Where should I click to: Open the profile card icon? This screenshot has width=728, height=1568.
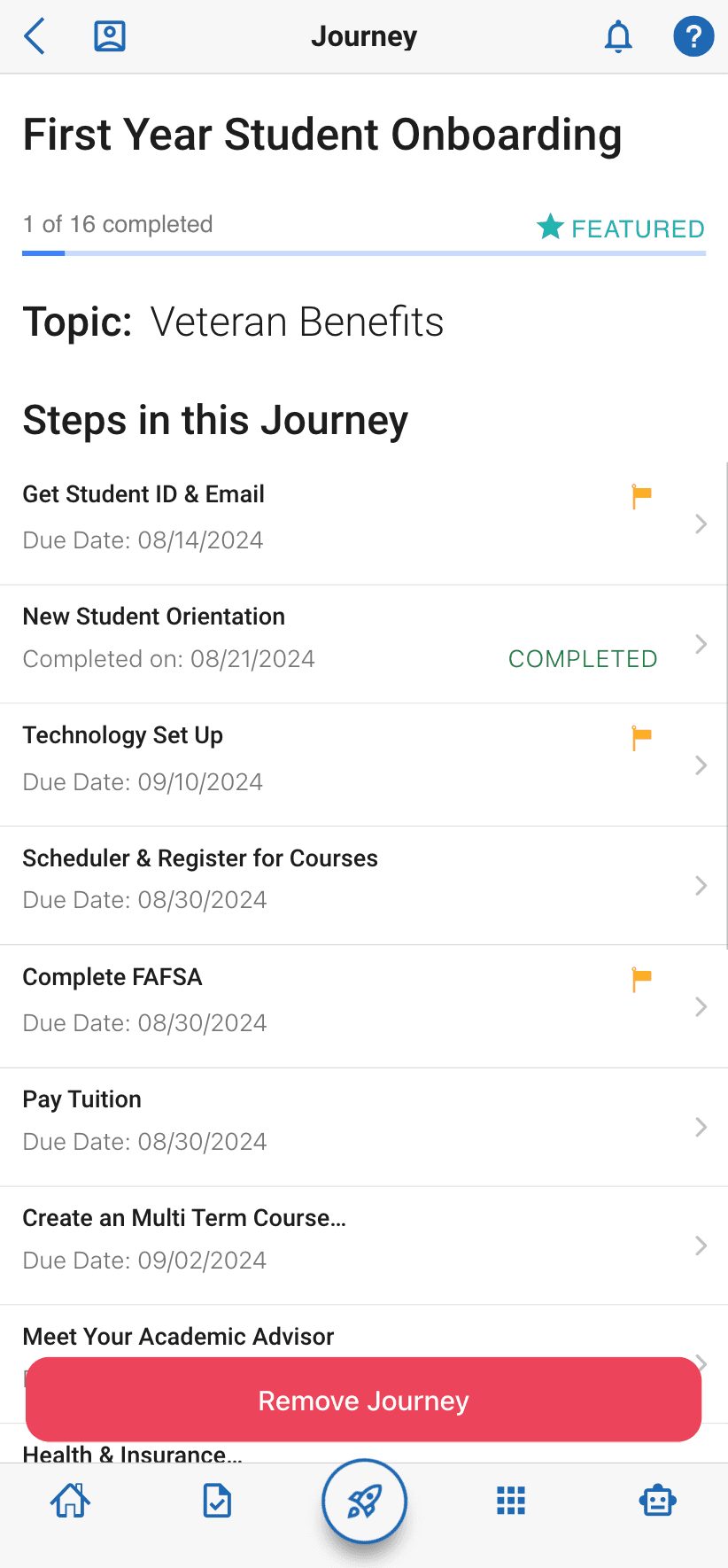(110, 36)
